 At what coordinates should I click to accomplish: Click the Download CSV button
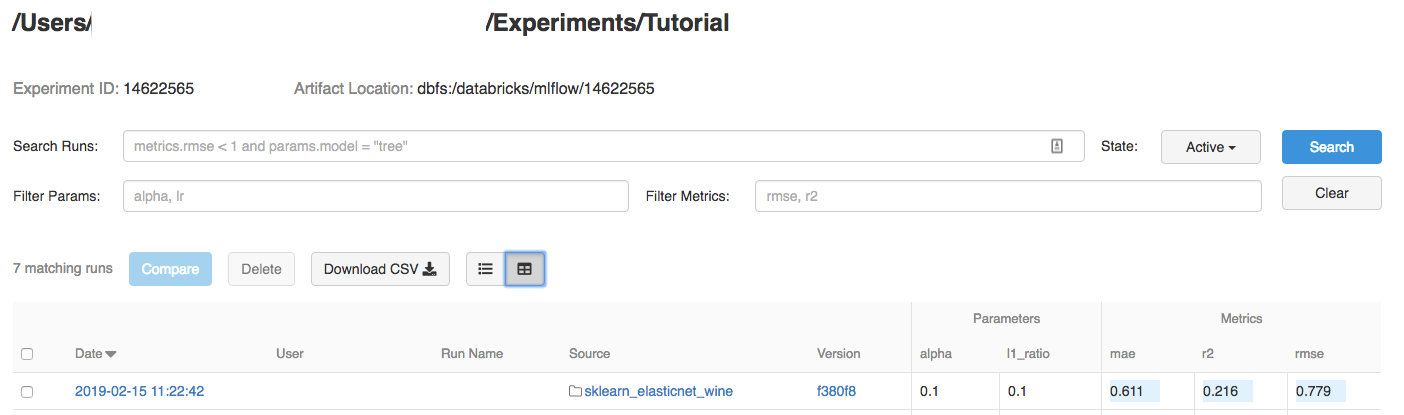(380, 269)
